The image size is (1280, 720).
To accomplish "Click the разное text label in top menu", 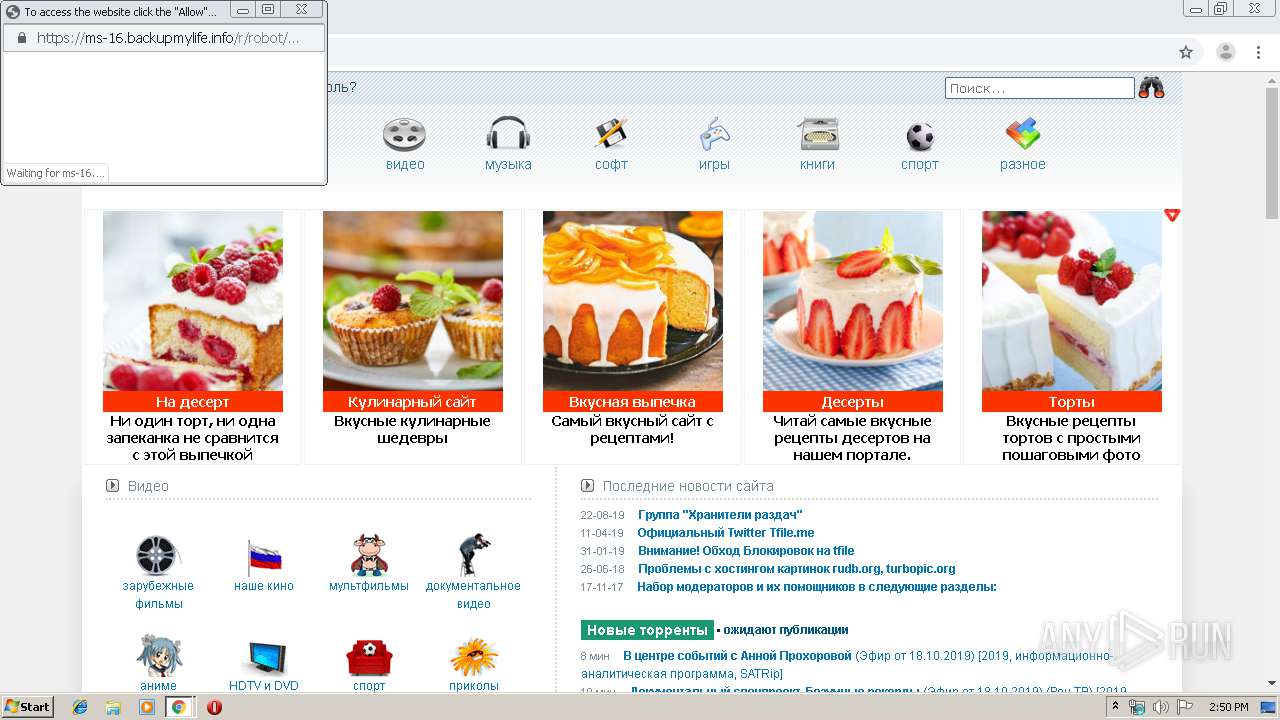I will [x=1023, y=165].
